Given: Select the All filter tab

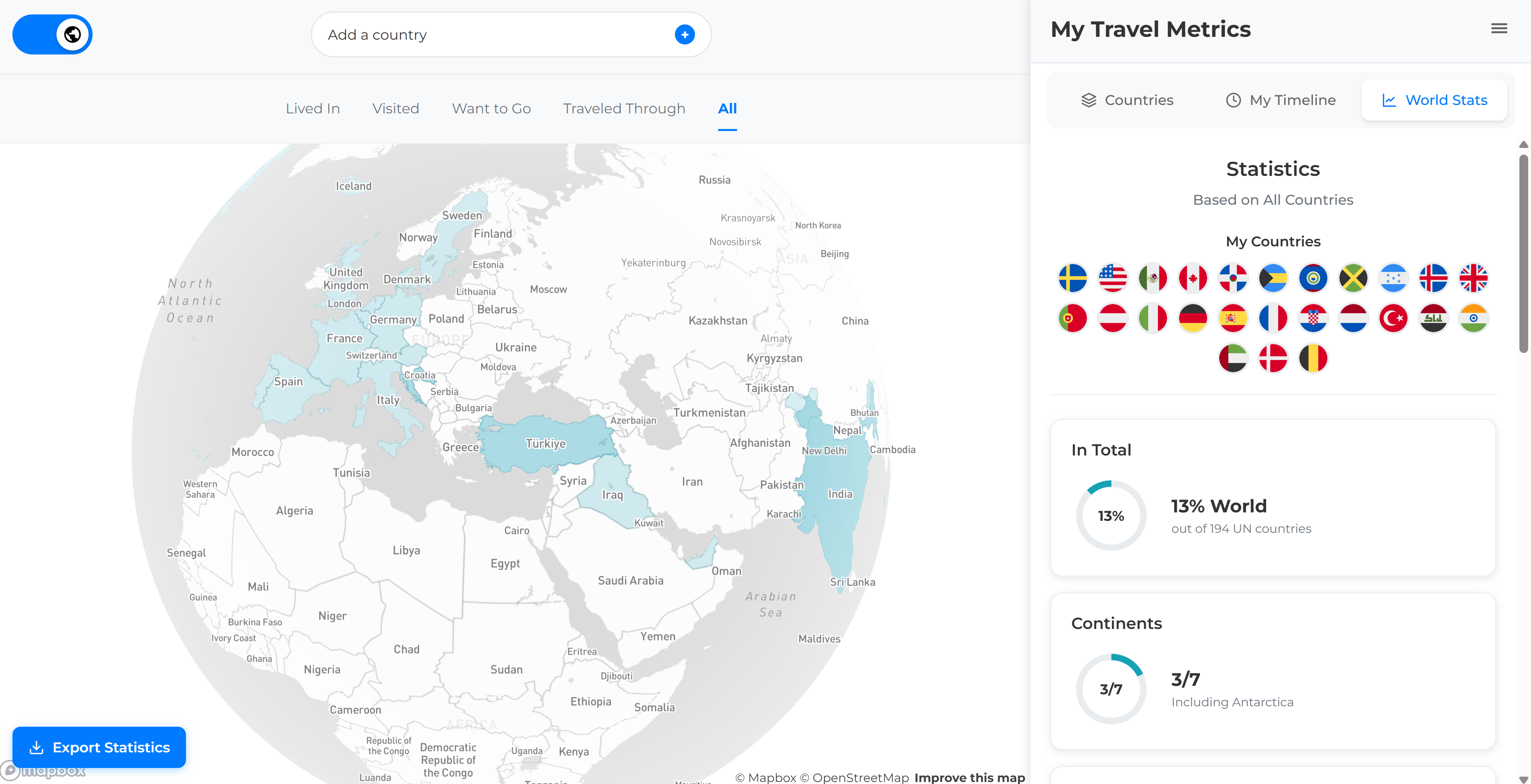Looking at the screenshot, I should pyautogui.click(x=727, y=108).
